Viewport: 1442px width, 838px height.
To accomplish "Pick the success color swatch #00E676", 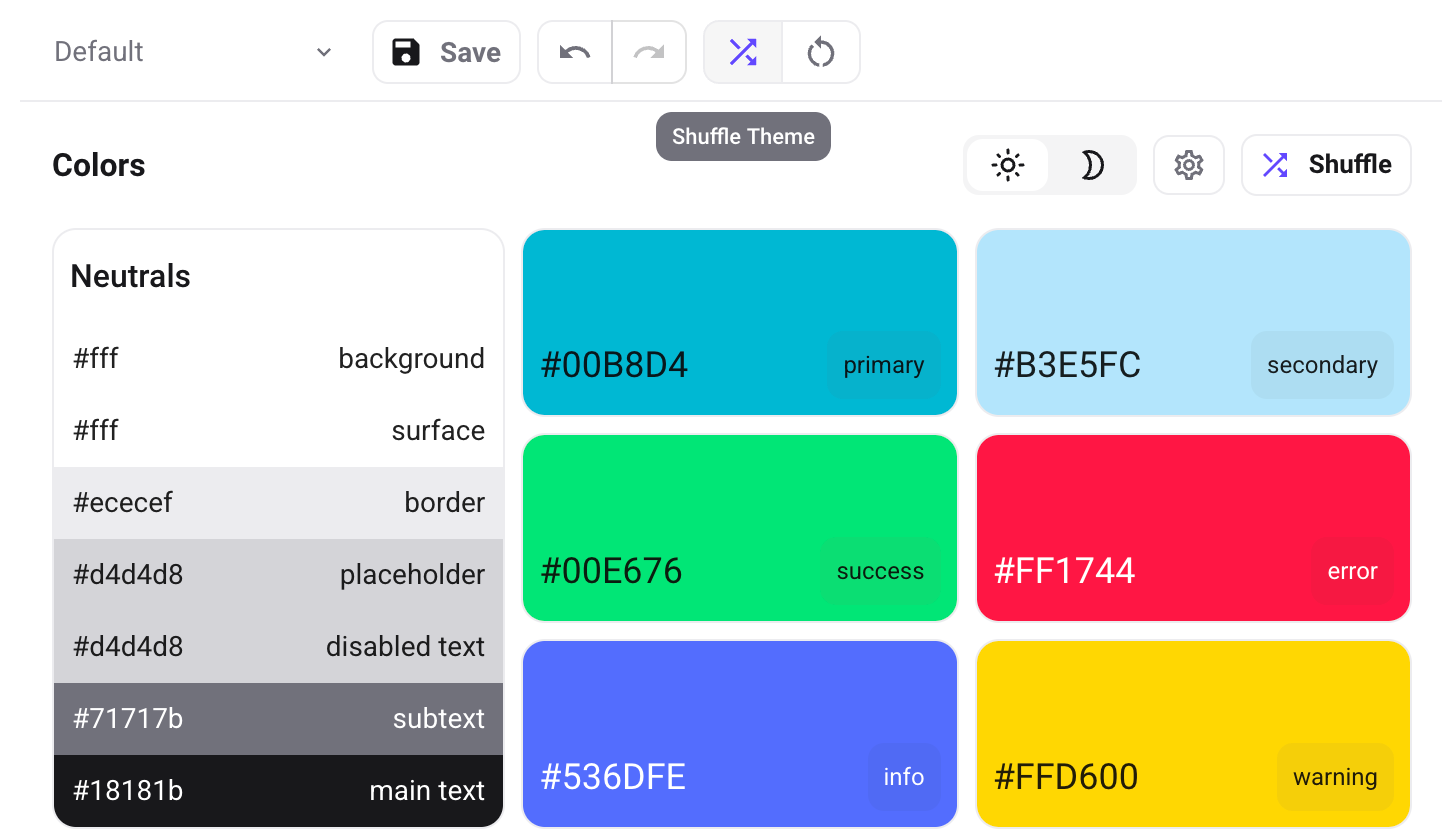I will [x=739, y=527].
